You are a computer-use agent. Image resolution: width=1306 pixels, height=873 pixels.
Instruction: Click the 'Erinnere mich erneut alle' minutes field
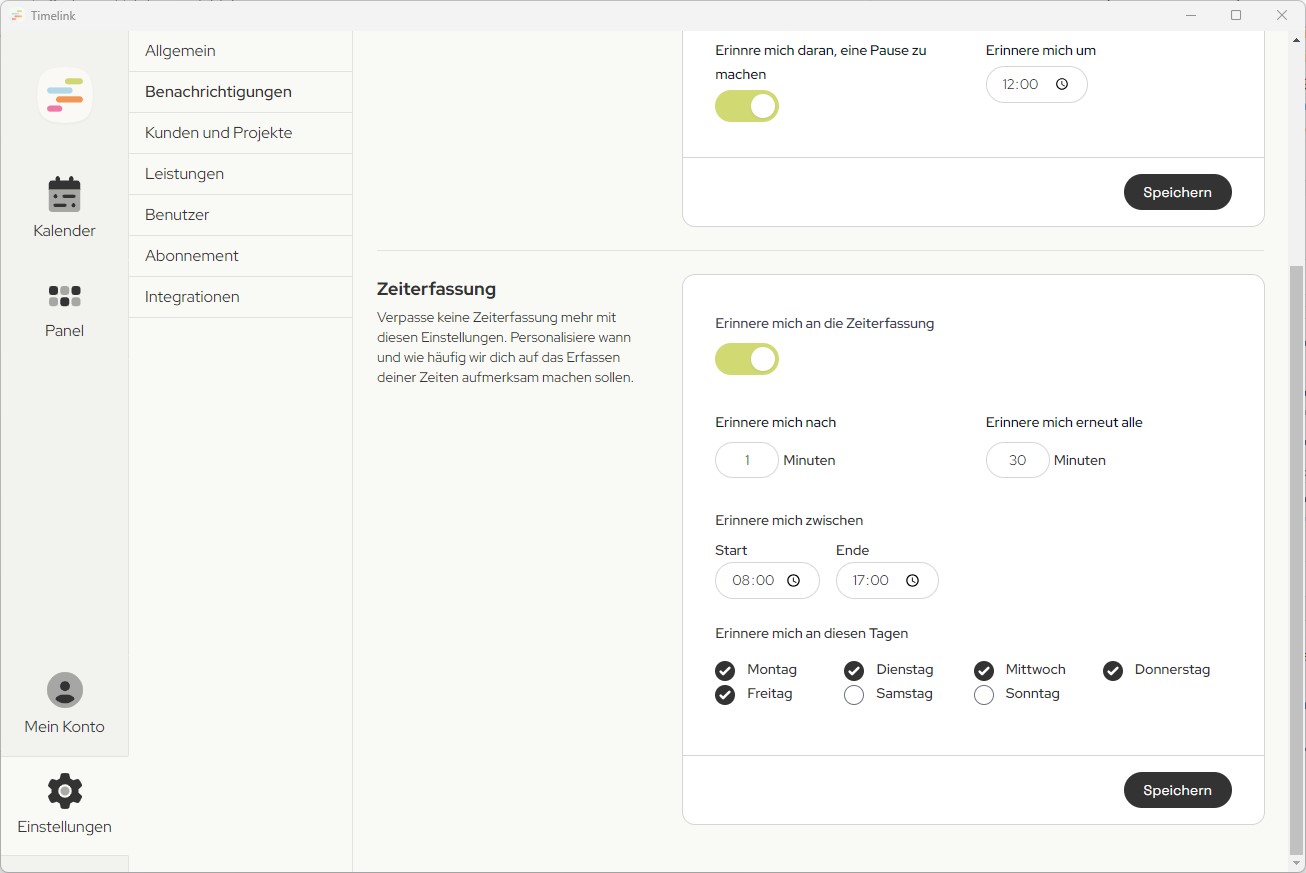[1017, 460]
